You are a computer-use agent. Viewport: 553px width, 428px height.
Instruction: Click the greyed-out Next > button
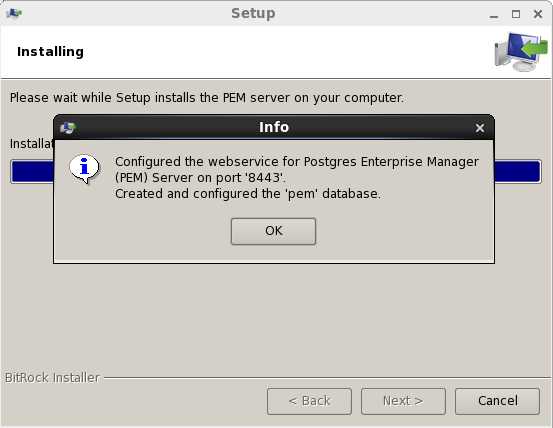(x=403, y=401)
